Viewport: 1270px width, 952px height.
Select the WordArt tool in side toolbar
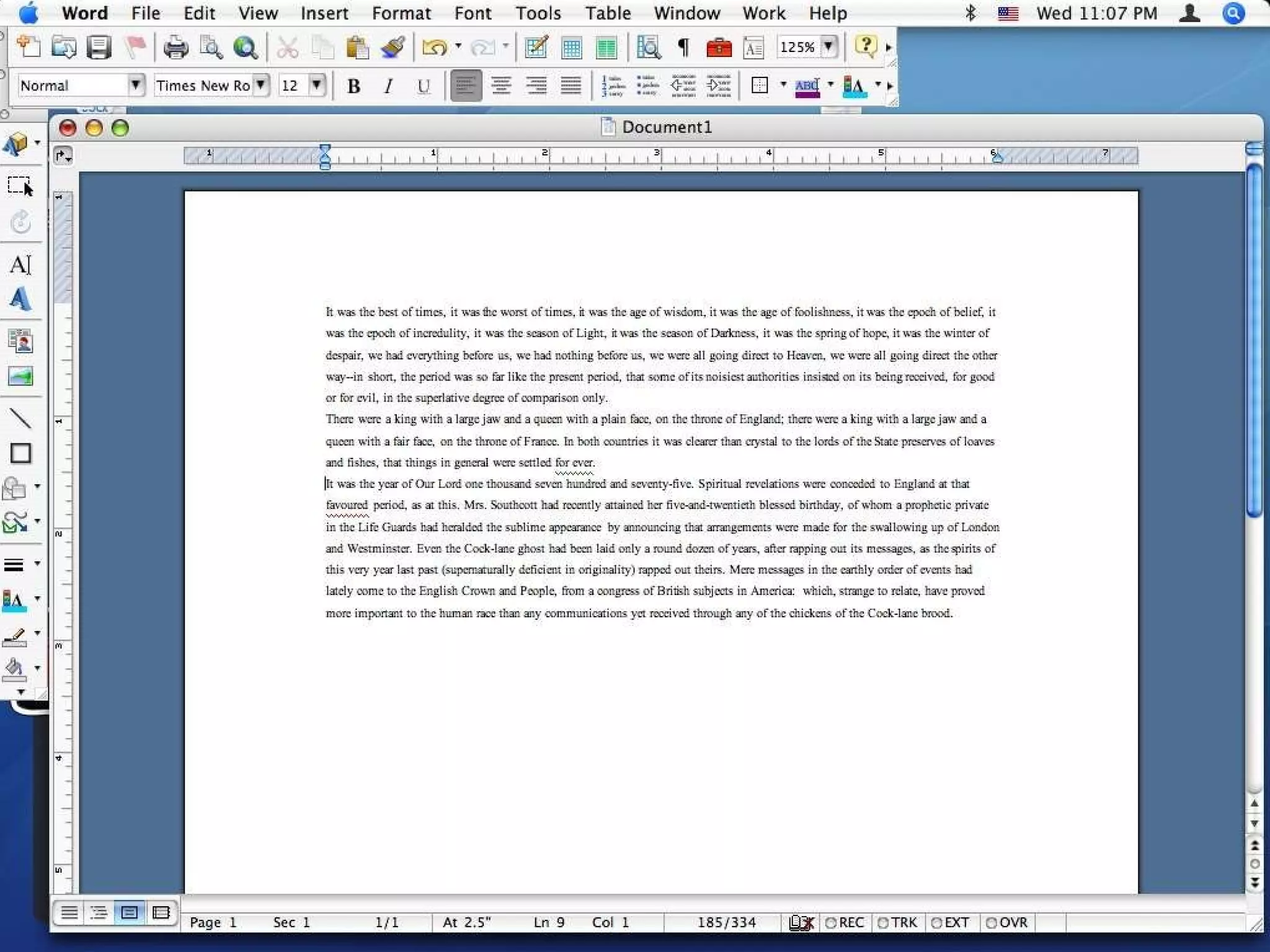pyautogui.click(x=20, y=299)
